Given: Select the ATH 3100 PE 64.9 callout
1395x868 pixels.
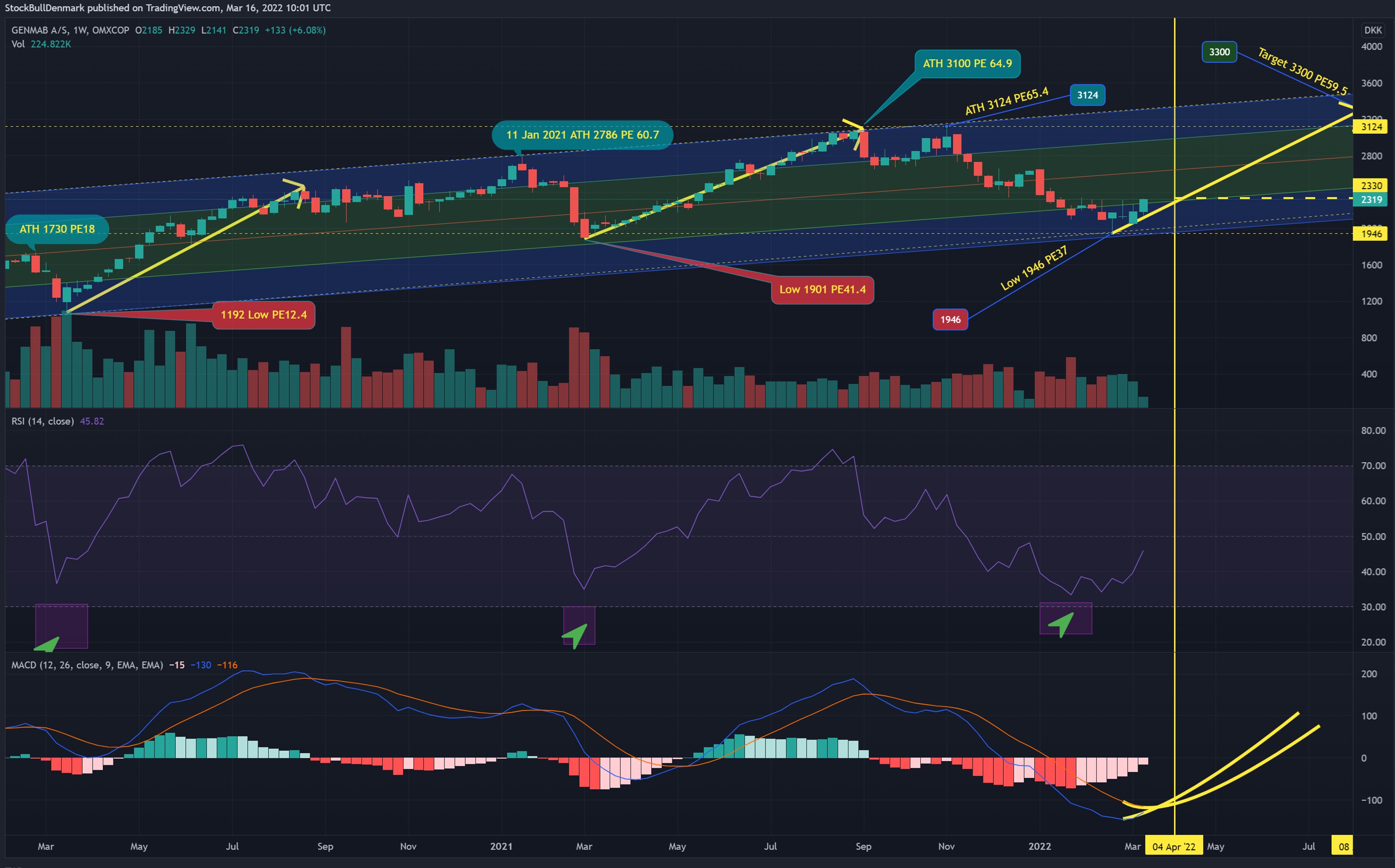Looking at the screenshot, I should tap(967, 64).
